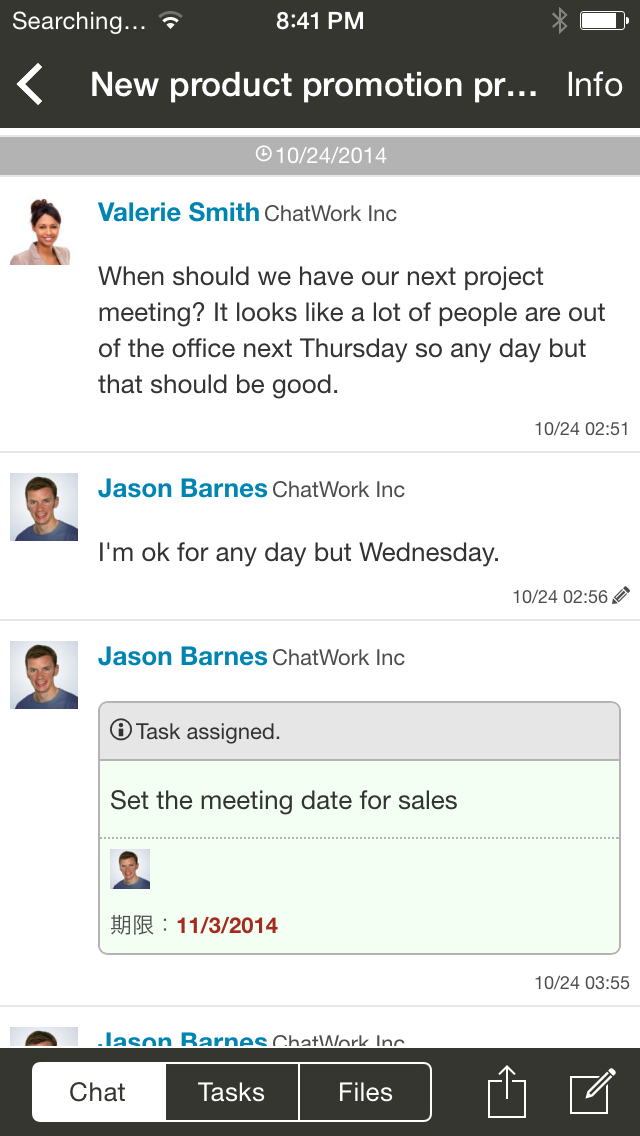This screenshot has height=1136, width=640.
Task: Tap the chat title 'New product promotion'
Action: coord(314,85)
